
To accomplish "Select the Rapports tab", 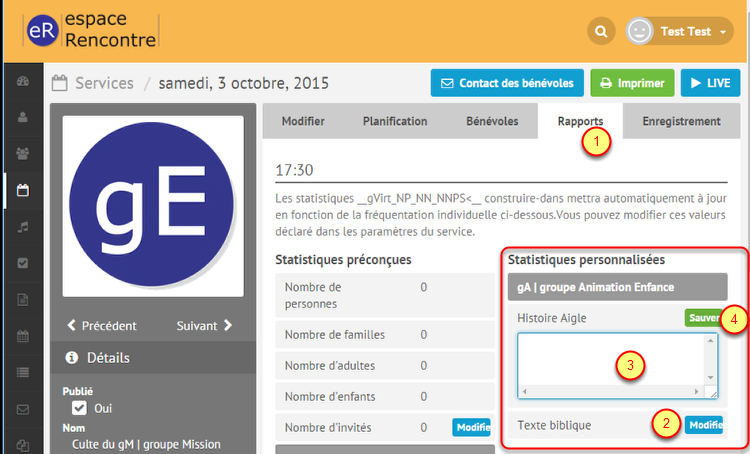I will tap(580, 122).
